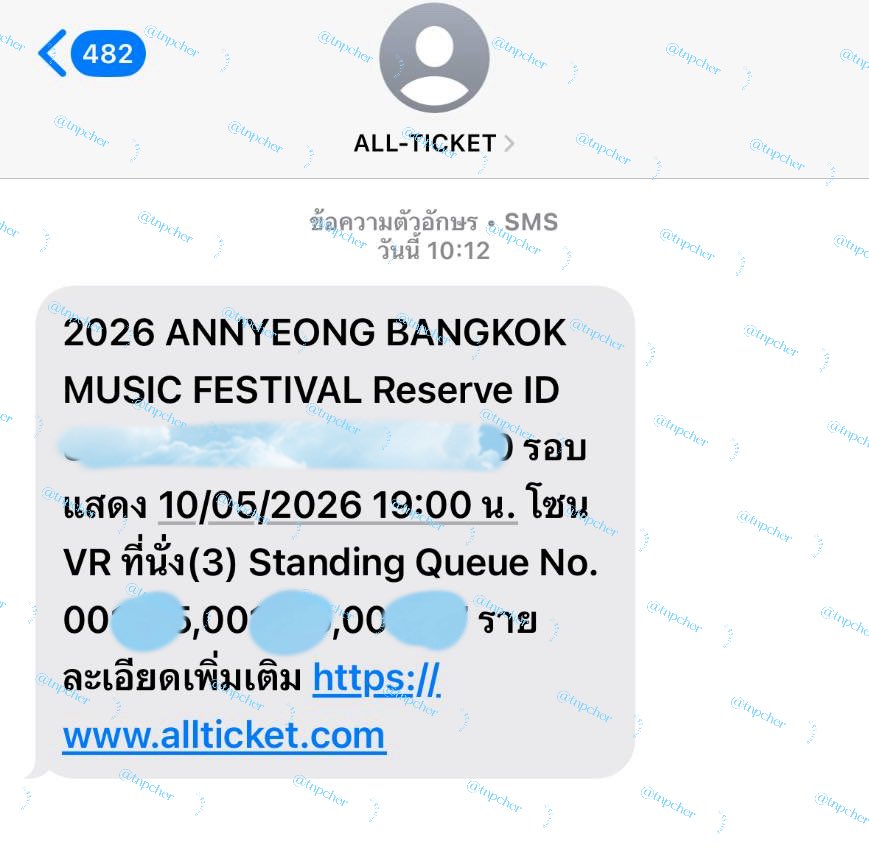
Task: Expand contact details chevron beside ALL-TICKET
Action: click(x=509, y=144)
